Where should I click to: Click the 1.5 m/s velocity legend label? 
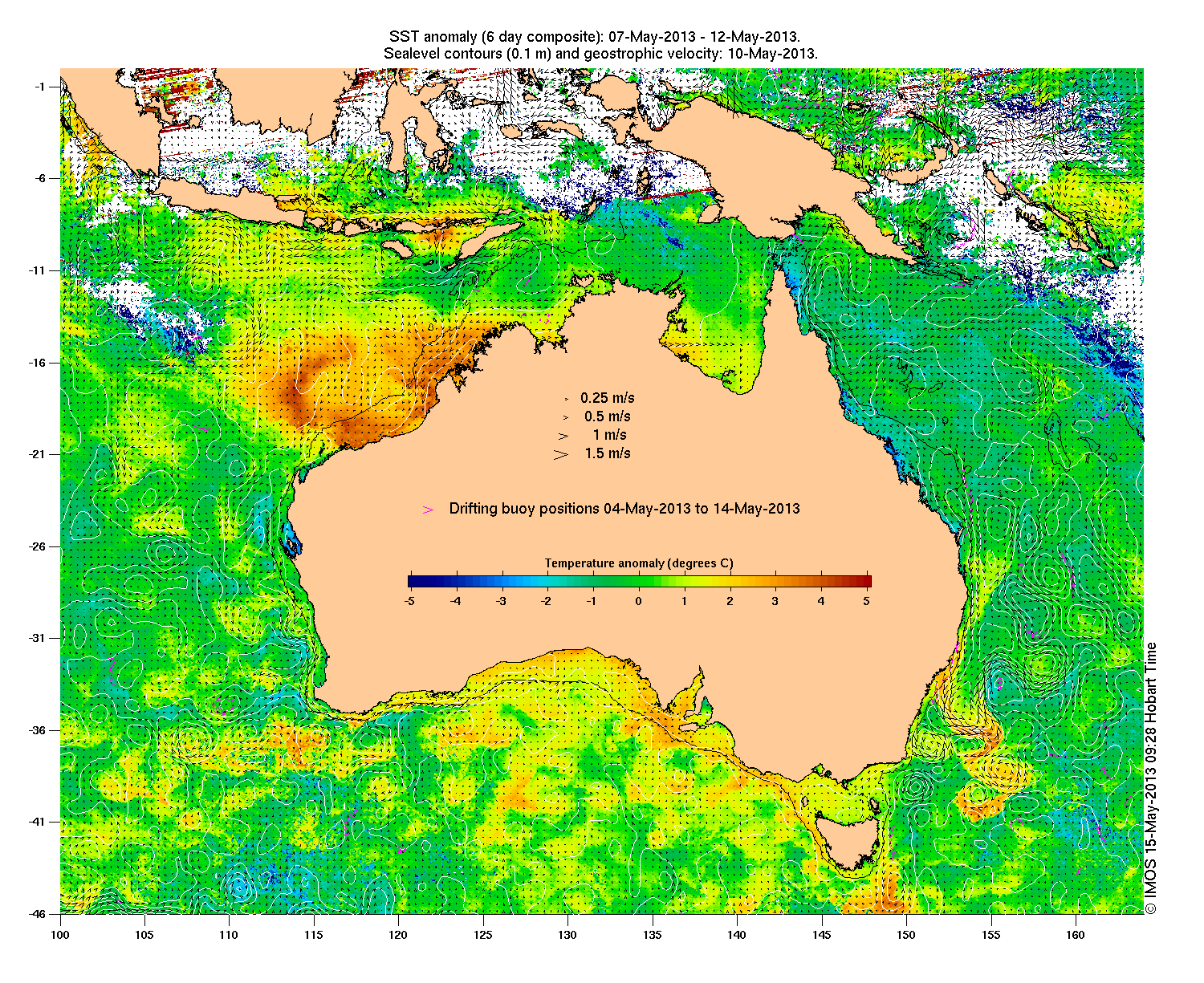[608, 453]
